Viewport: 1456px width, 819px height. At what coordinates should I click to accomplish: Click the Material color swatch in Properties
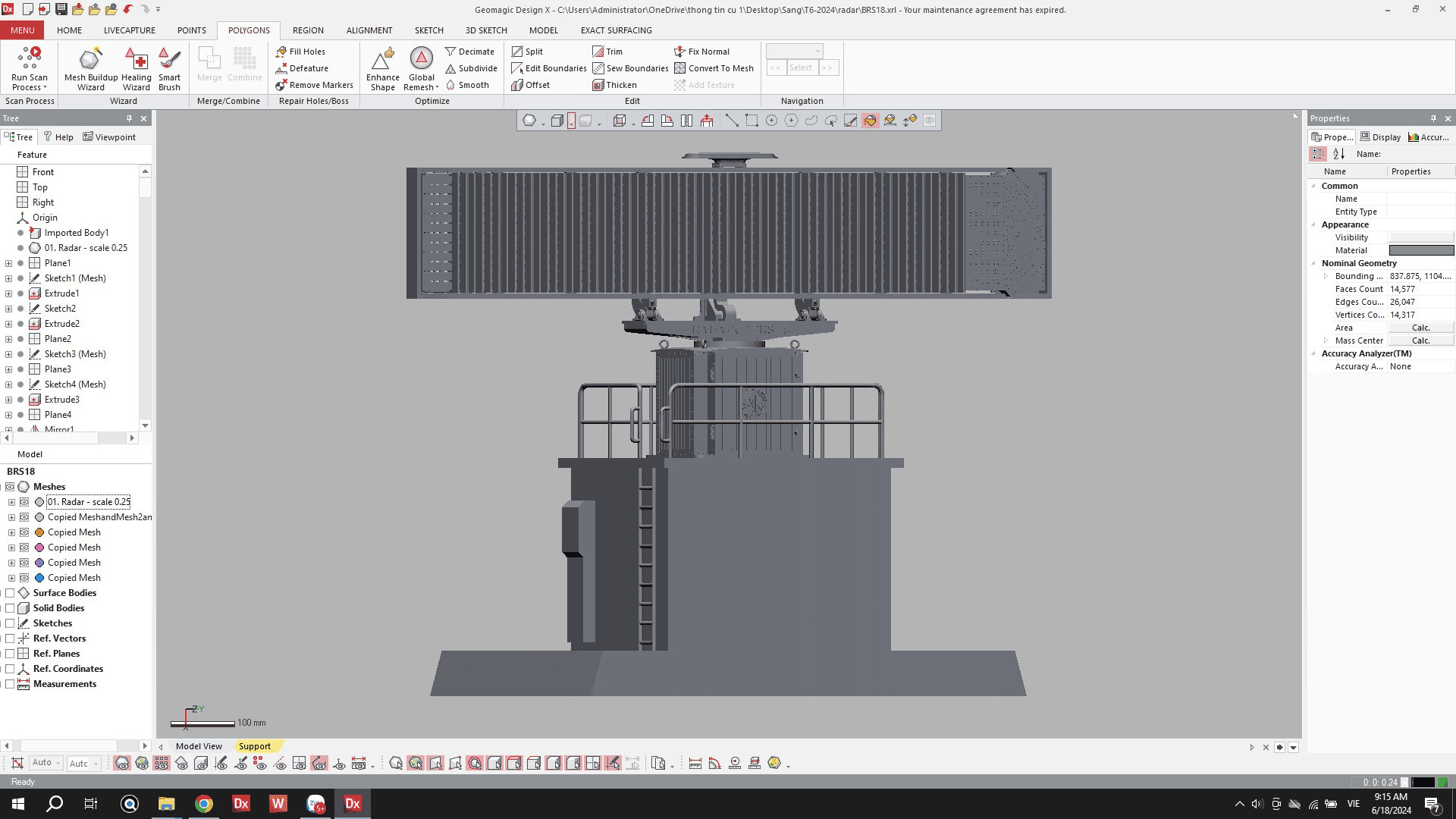point(1420,249)
